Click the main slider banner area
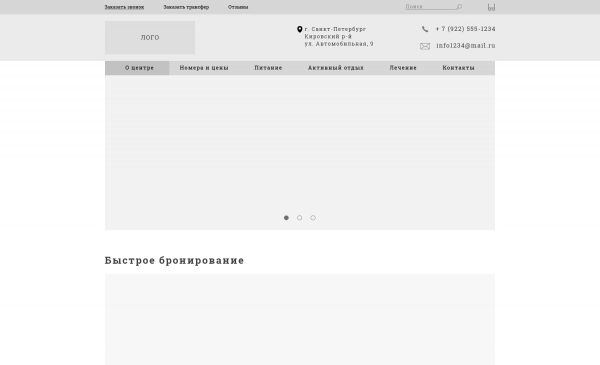 pyautogui.click(x=300, y=152)
